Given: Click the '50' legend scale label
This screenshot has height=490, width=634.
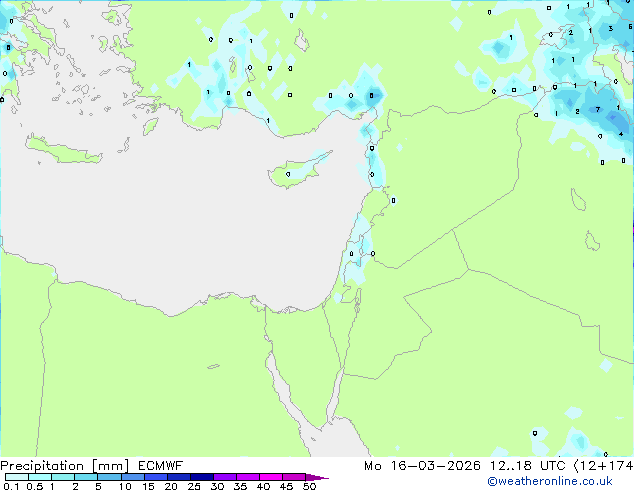Looking at the screenshot, I should click(309, 486).
